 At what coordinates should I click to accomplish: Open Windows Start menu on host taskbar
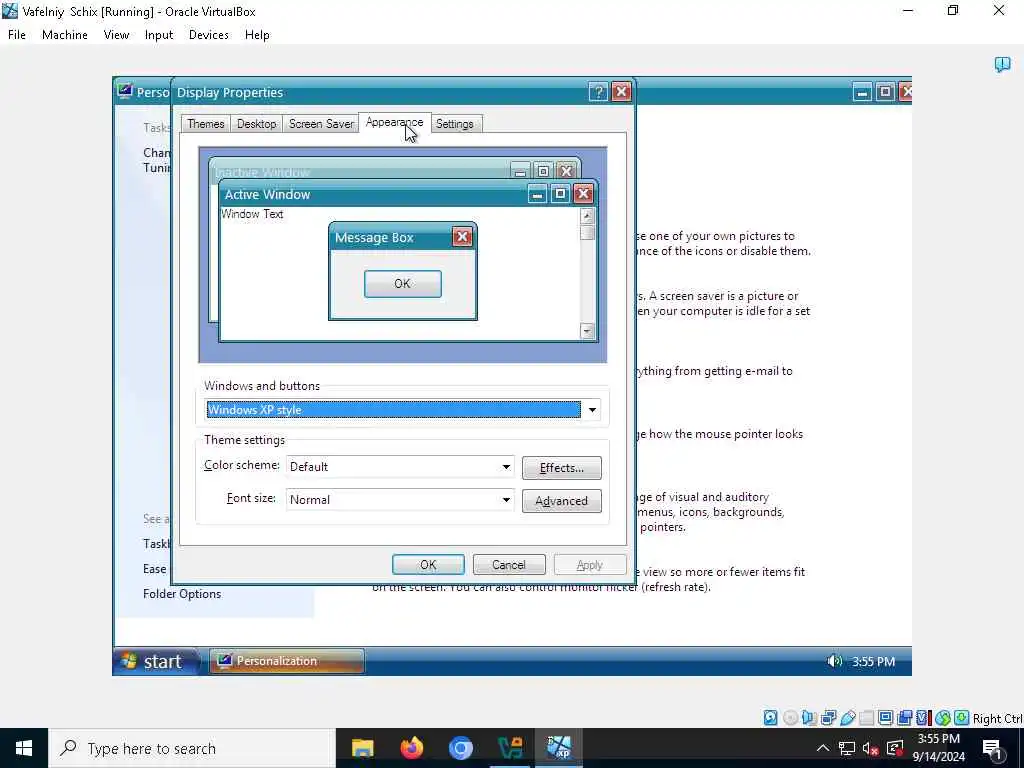pos(24,748)
